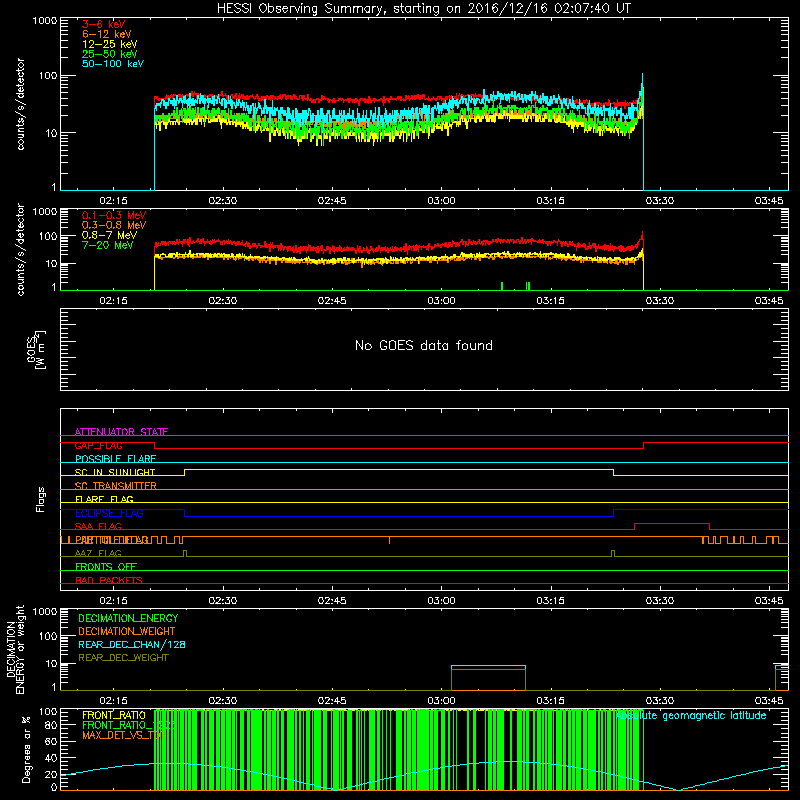Click the cyan REAR_DEC_CHAN block after 03:00
Image resolution: width=800 pixels, height=800 pixels.
[x=488, y=666]
